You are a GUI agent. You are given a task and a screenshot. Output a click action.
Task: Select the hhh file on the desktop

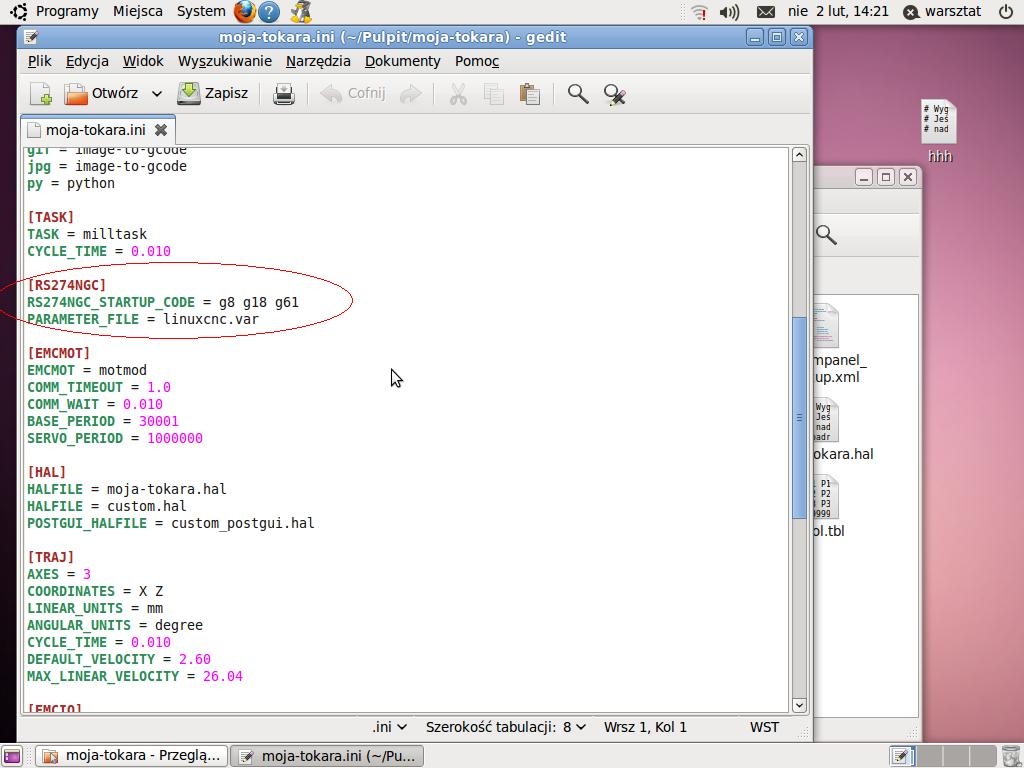(x=939, y=131)
